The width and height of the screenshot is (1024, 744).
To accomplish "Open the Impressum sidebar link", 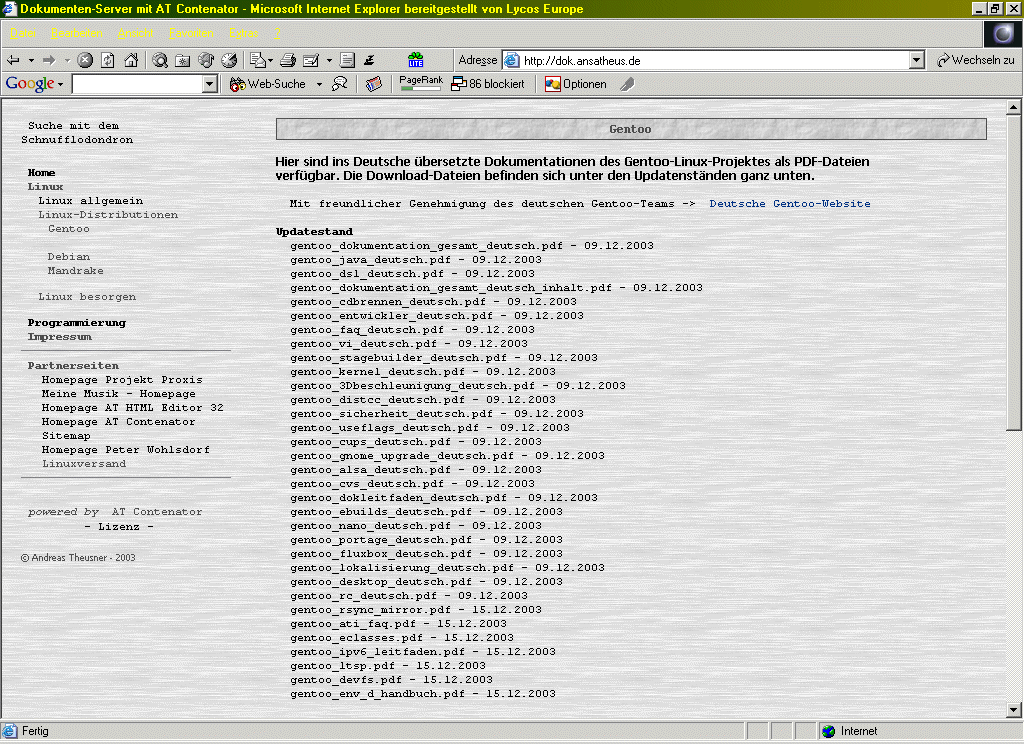I will [59, 336].
